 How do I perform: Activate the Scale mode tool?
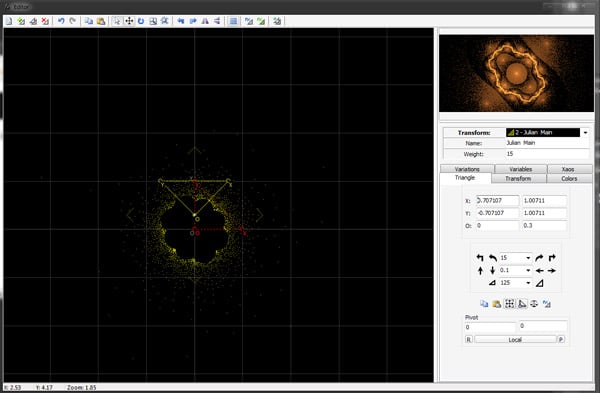click(153, 21)
